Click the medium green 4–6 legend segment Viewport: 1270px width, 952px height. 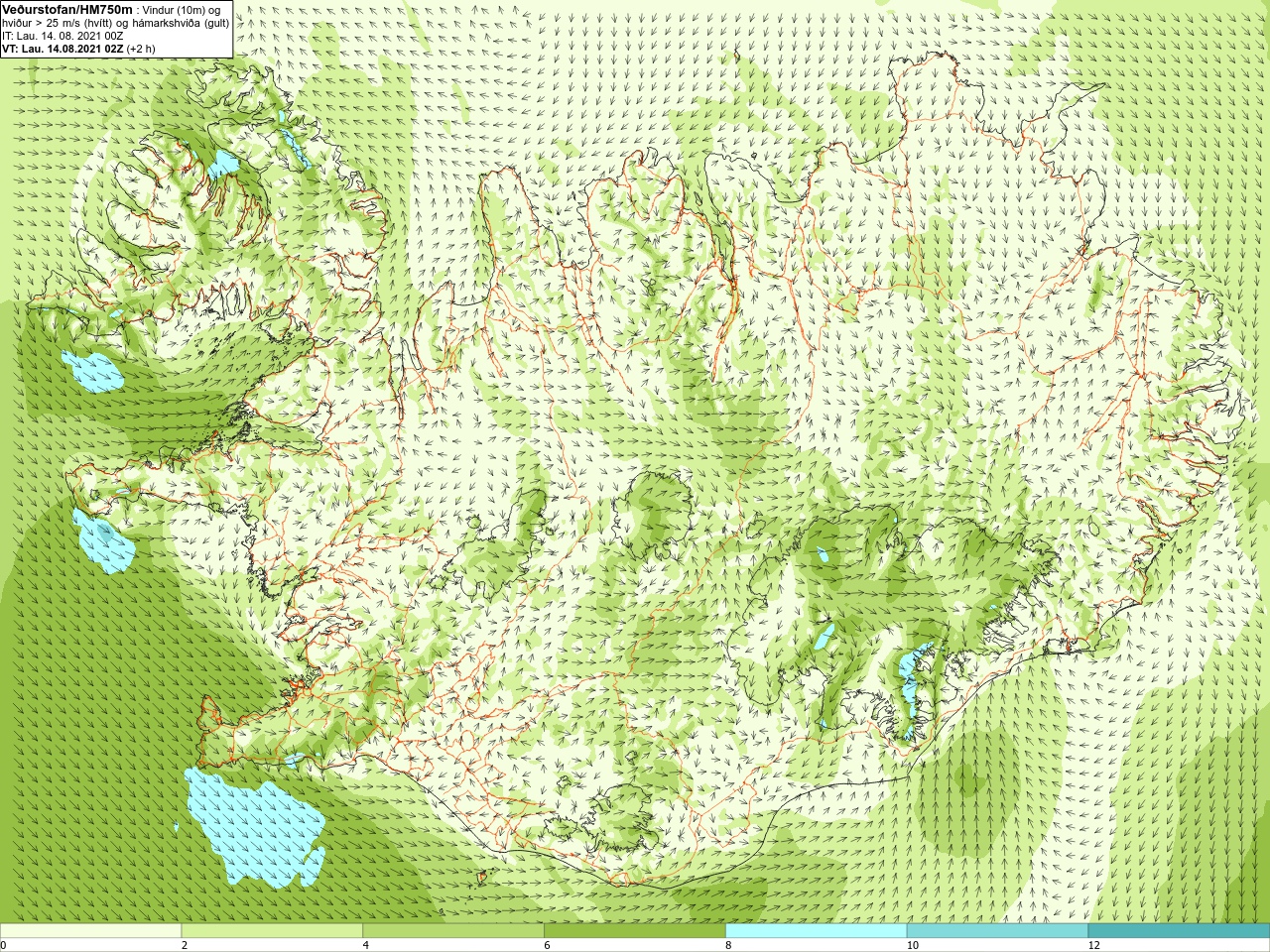click(x=453, y=931)
